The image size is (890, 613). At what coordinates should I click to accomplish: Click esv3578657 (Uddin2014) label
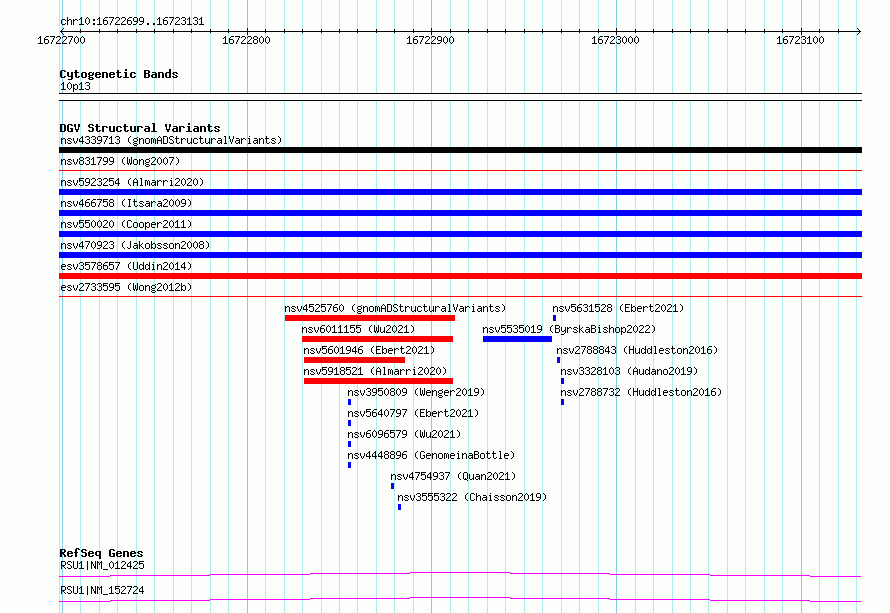point(126,266)
